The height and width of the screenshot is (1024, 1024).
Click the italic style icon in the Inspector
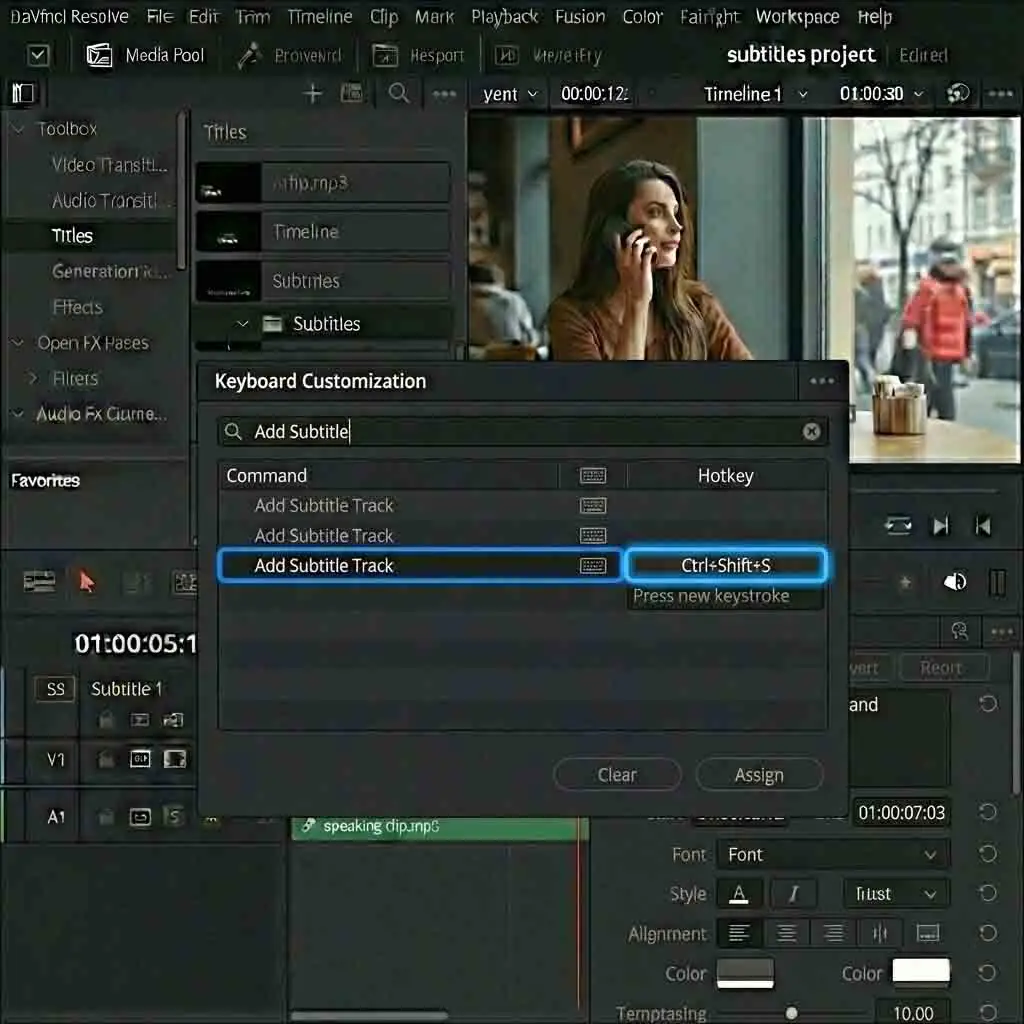(794, 893)
